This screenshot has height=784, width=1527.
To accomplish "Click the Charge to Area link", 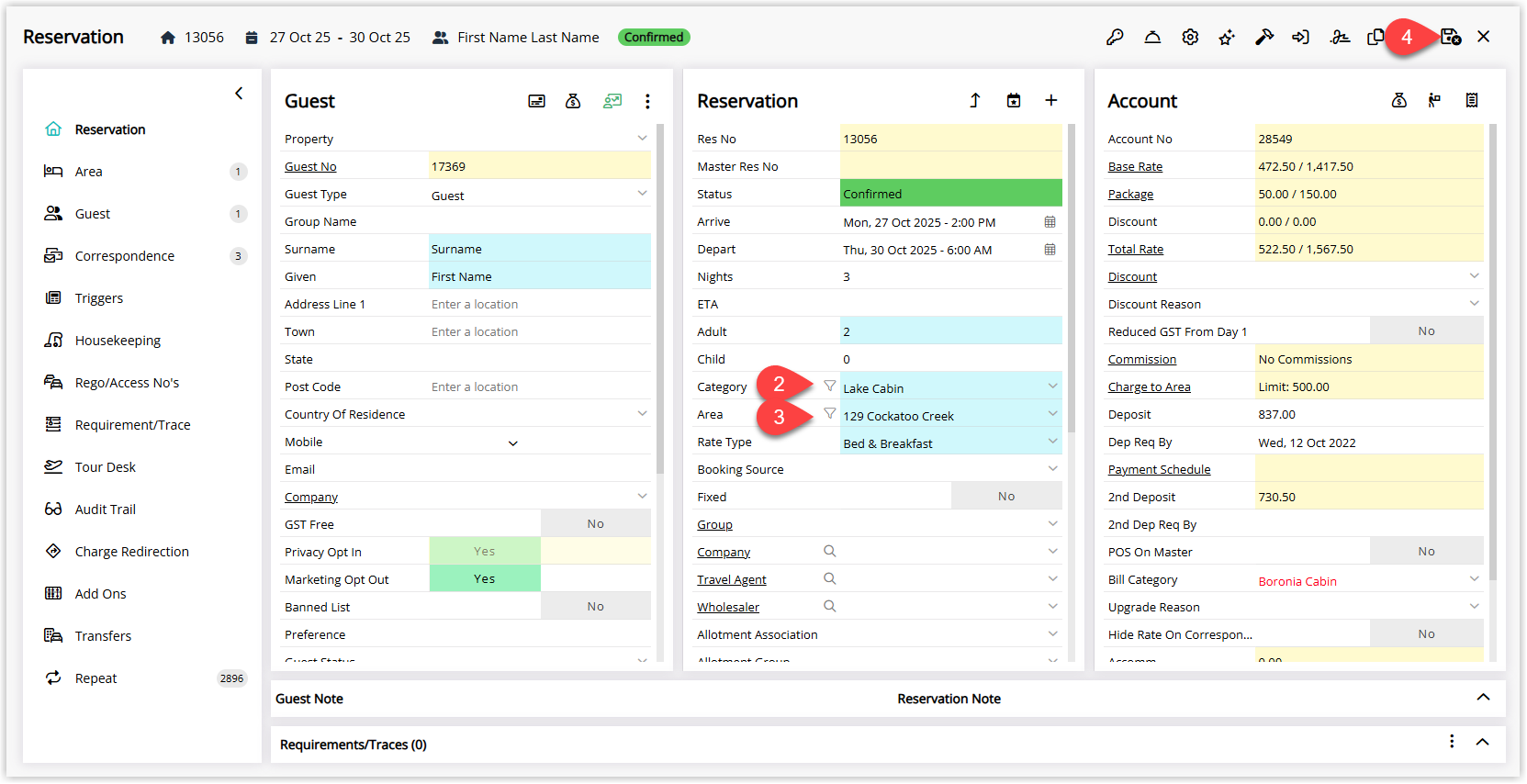I will point(1149,387).
